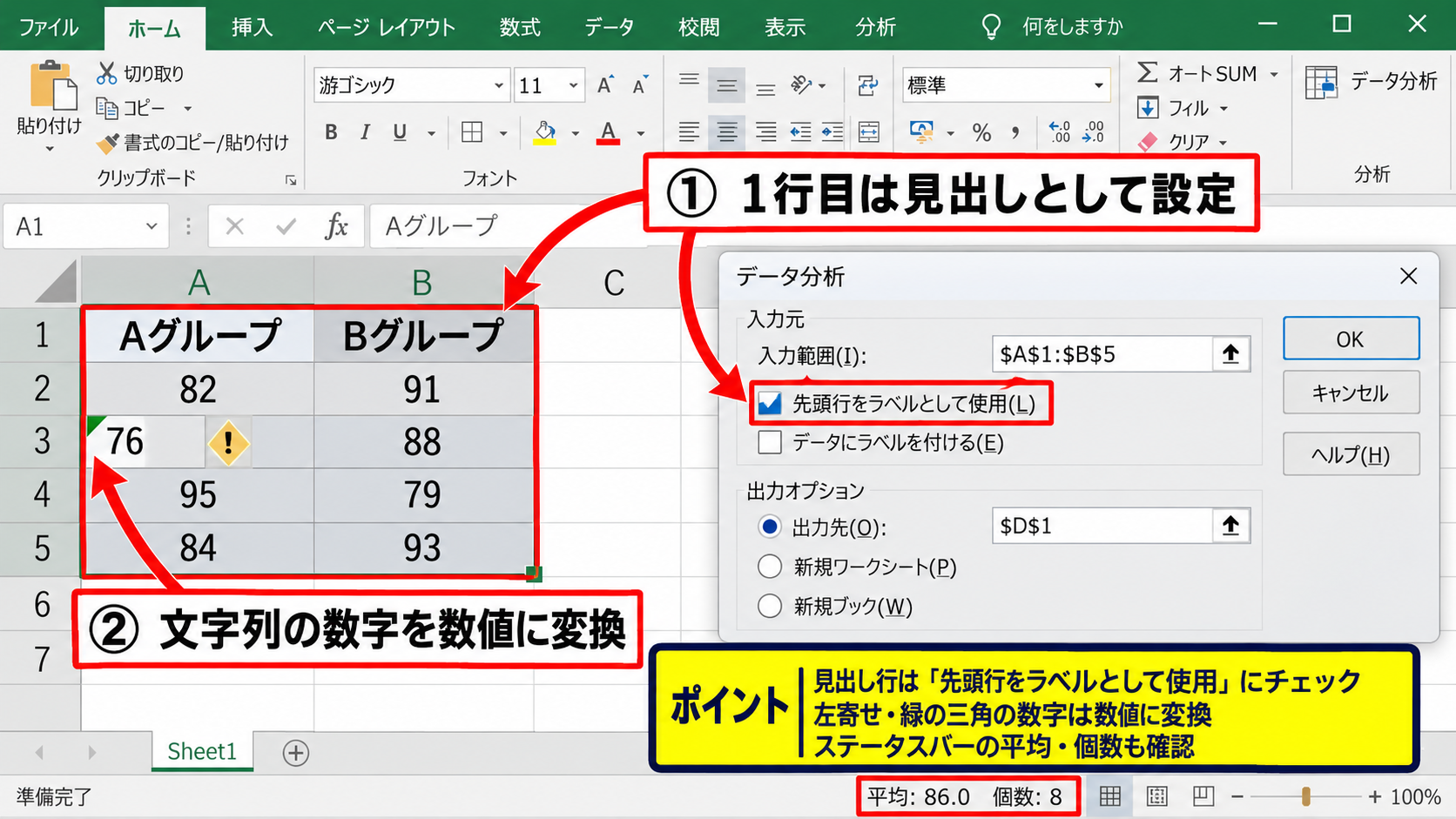Image resolution: width=1456 pixels, height=819 pixels.
Task: Toggle Italic formatting
Action: coord(365,132)
